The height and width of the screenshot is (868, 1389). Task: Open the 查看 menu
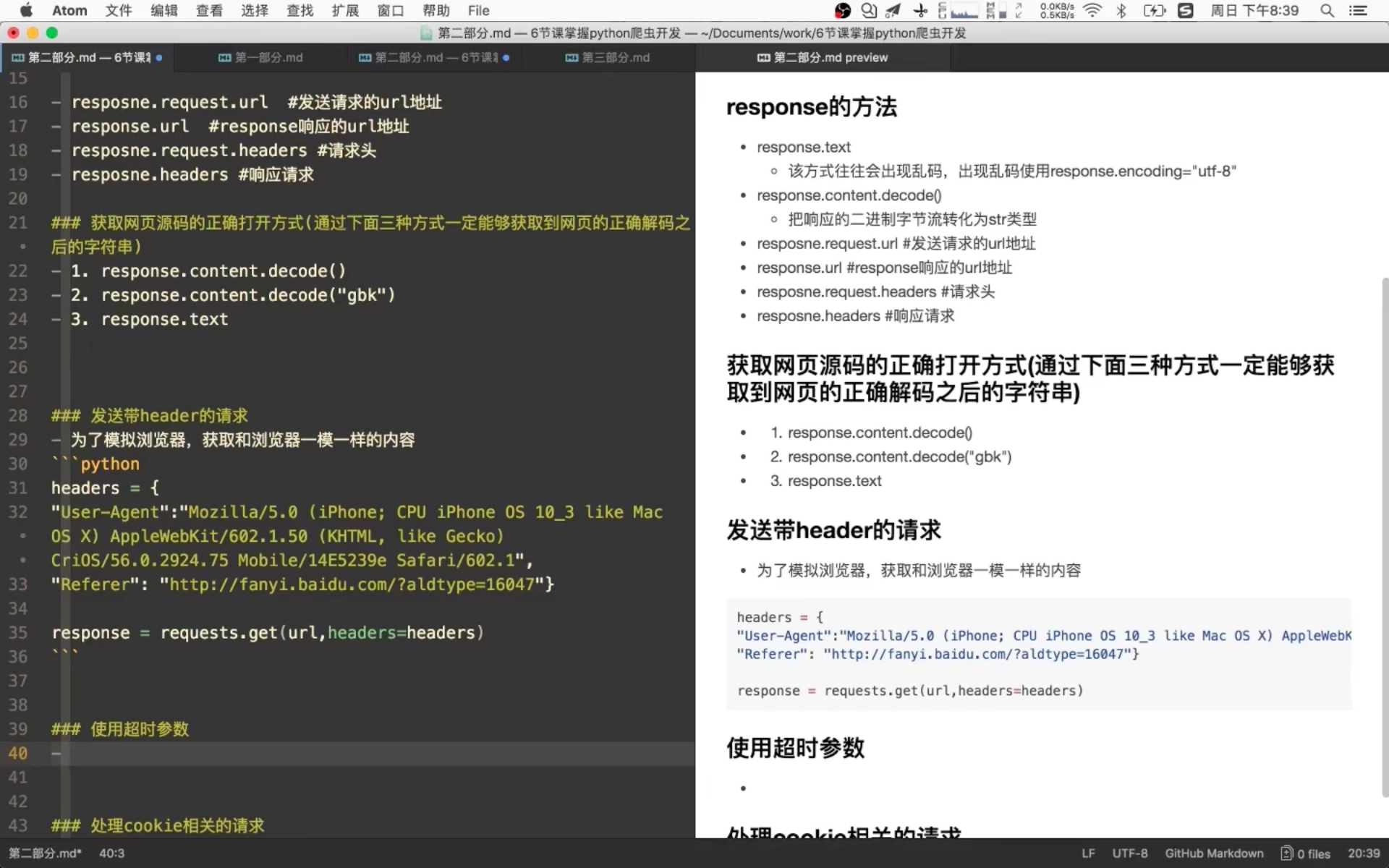pos(209,10)
